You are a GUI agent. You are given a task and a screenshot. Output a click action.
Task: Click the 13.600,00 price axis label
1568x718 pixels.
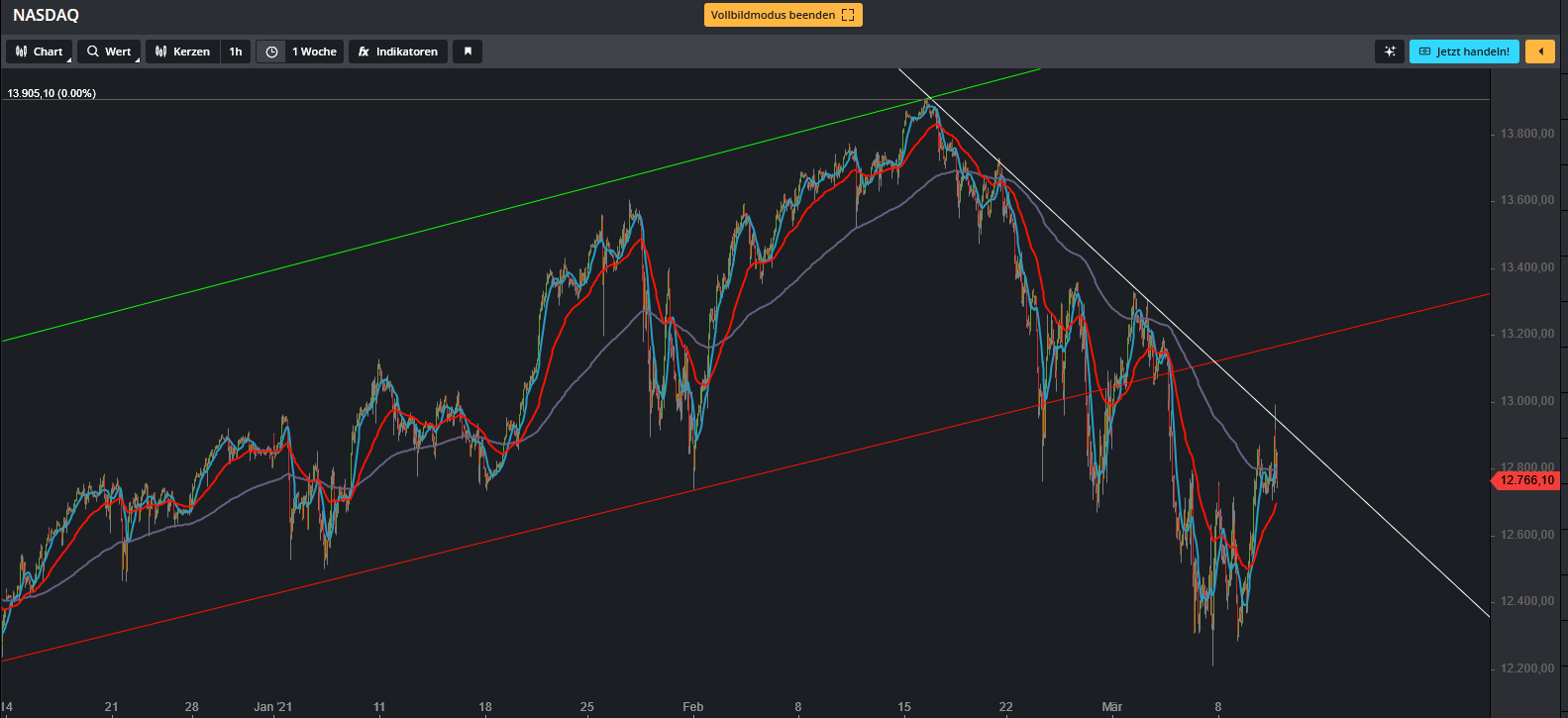tap(1526, 200)
